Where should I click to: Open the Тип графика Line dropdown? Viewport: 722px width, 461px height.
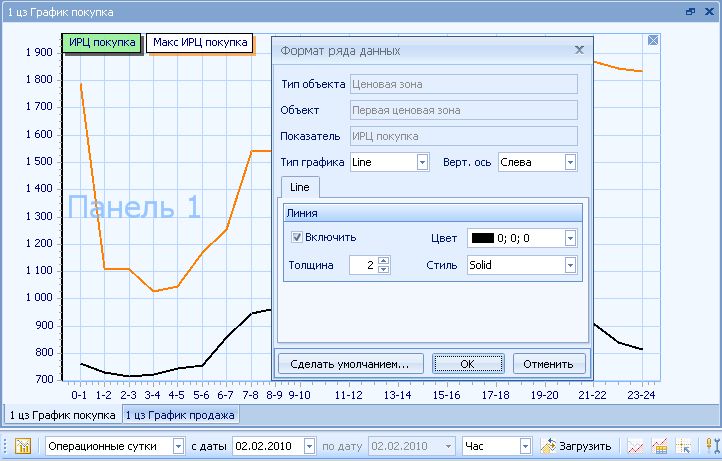[422, 162]
